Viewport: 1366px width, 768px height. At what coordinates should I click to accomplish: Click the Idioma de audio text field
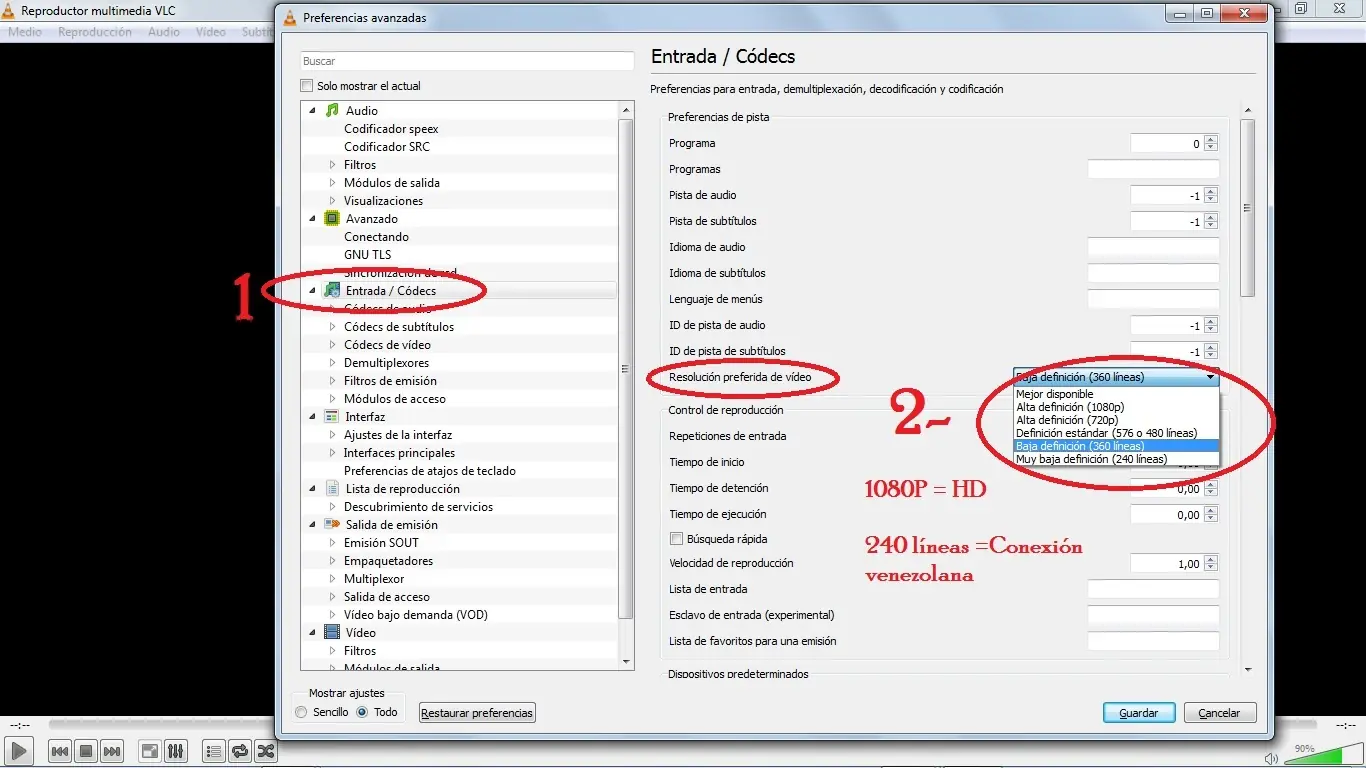tap(1153, 247)
